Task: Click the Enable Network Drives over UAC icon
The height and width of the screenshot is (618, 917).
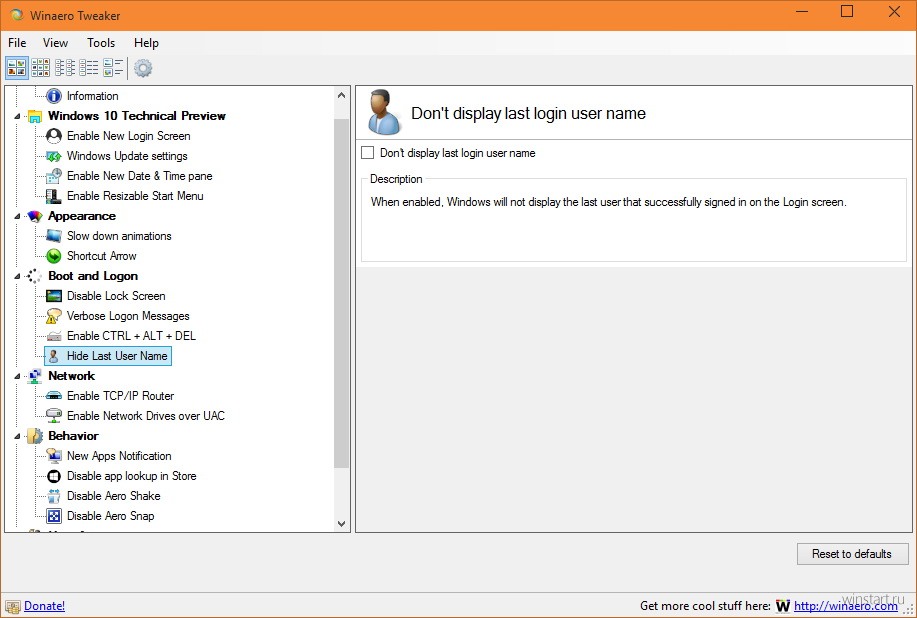Action: 54,416
